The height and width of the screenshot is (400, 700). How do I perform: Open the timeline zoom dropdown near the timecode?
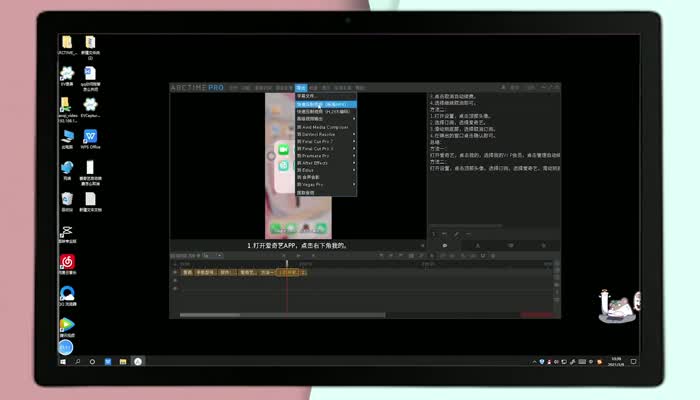pyautogui.click(x=212, y=256)
